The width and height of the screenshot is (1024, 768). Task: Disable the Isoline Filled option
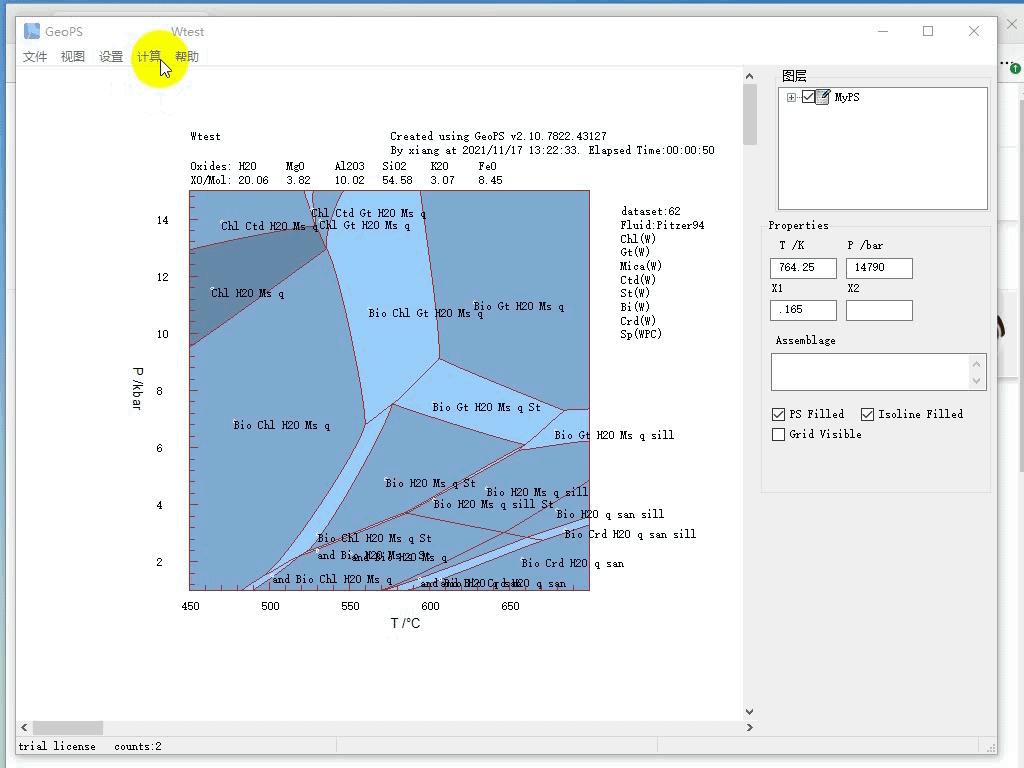pos(867,414)
